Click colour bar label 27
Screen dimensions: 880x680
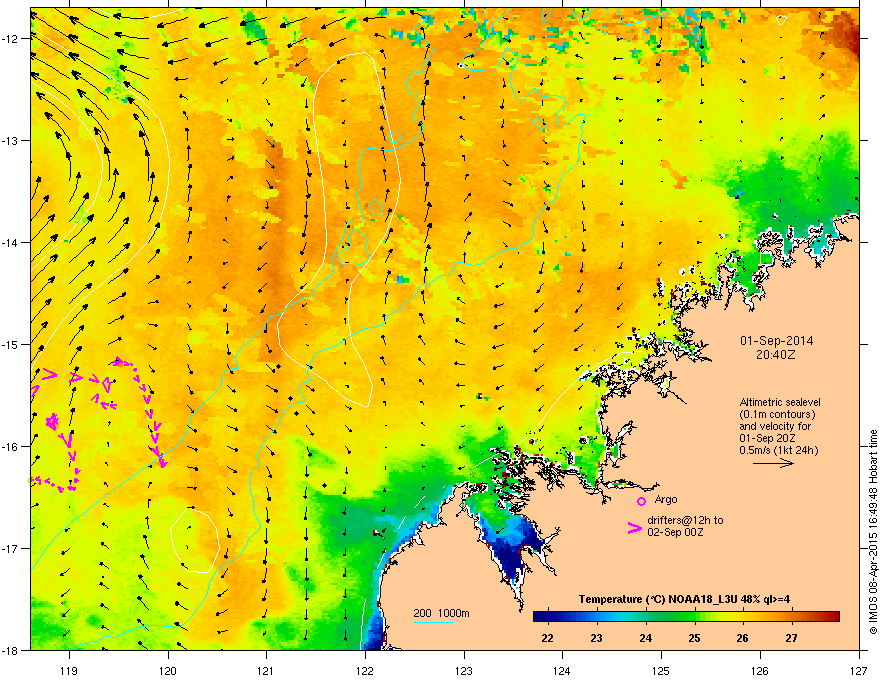pos(791,638)
